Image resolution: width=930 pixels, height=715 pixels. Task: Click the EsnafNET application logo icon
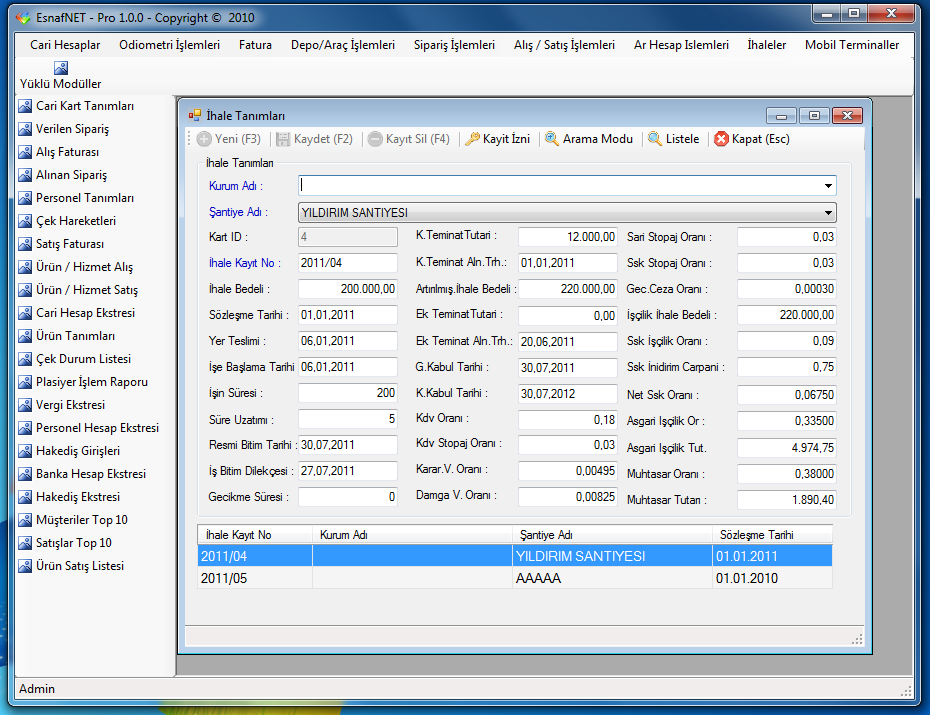(23, 18)
